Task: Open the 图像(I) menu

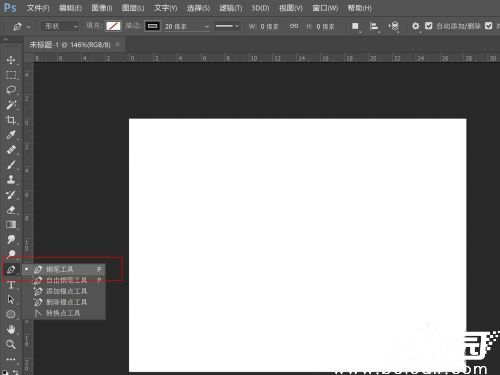Action: pyautogui.click(x=102, y=8)
